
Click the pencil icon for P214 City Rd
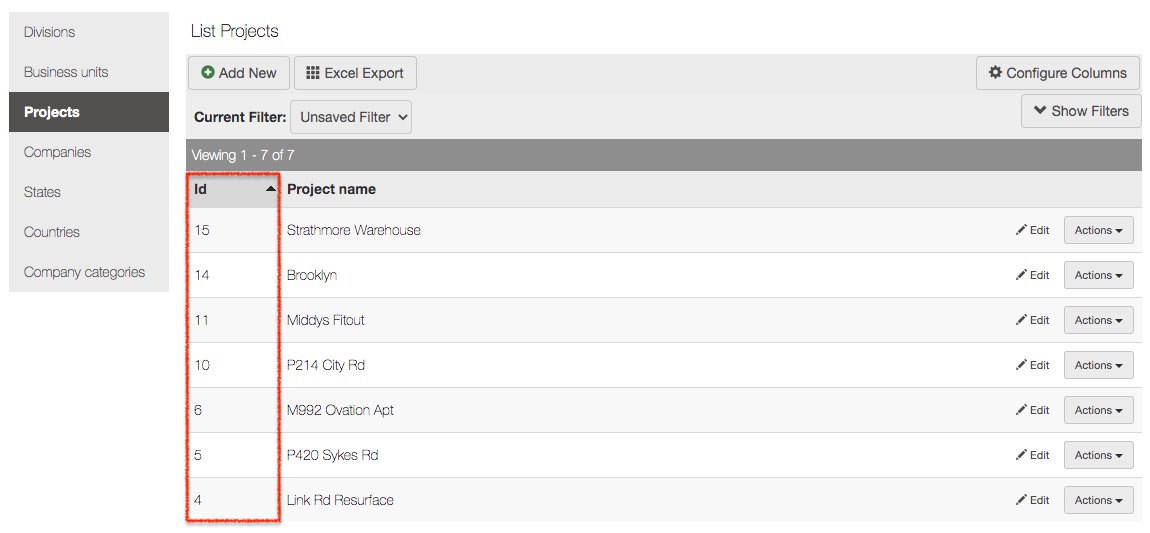tap(1021, 365)
